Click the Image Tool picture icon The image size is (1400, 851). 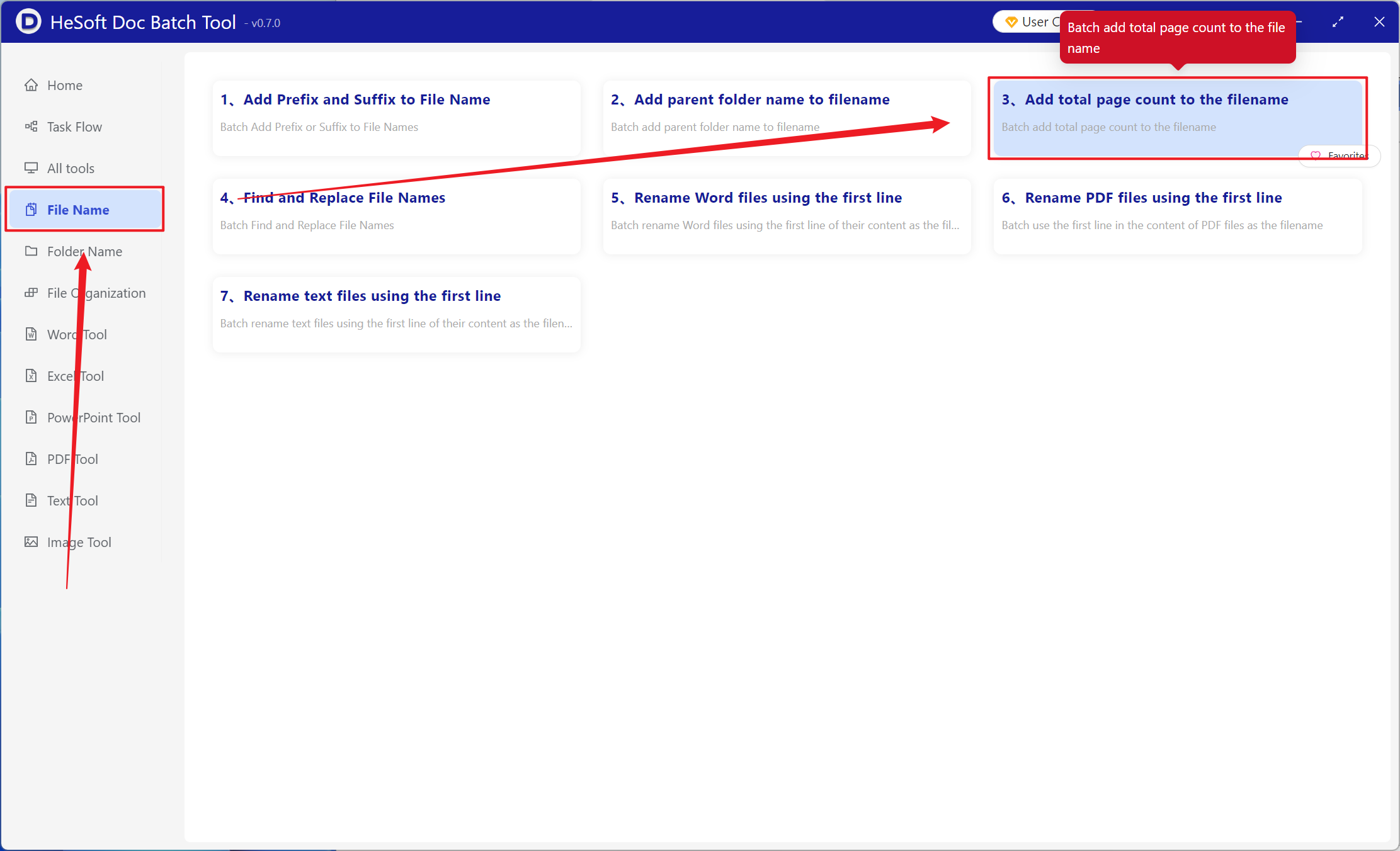pos(31,542)
